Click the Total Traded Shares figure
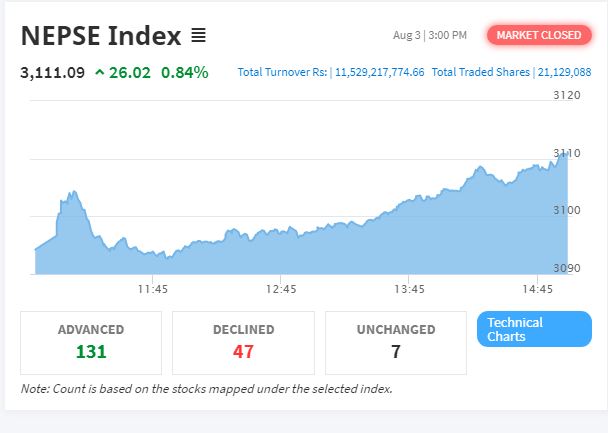Image resolution: width=608 pixels, height=433 pixels. tap(564, 72)
